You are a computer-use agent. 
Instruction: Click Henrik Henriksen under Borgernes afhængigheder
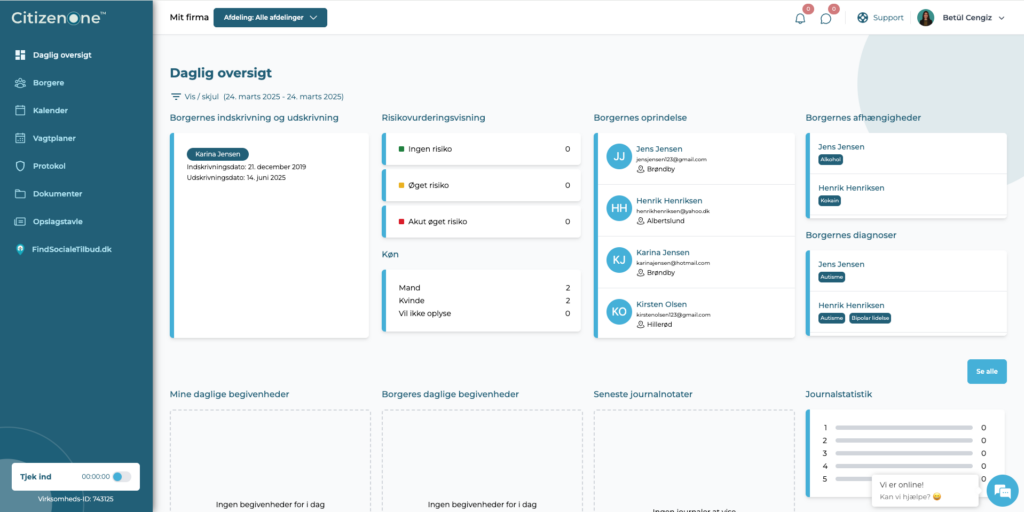[x=852, y=188]
